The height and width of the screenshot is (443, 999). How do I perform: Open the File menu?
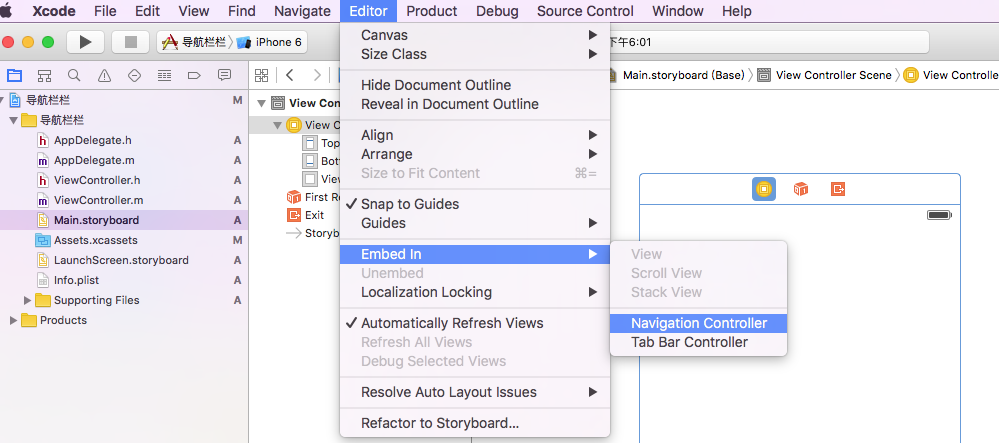(105, 11)
